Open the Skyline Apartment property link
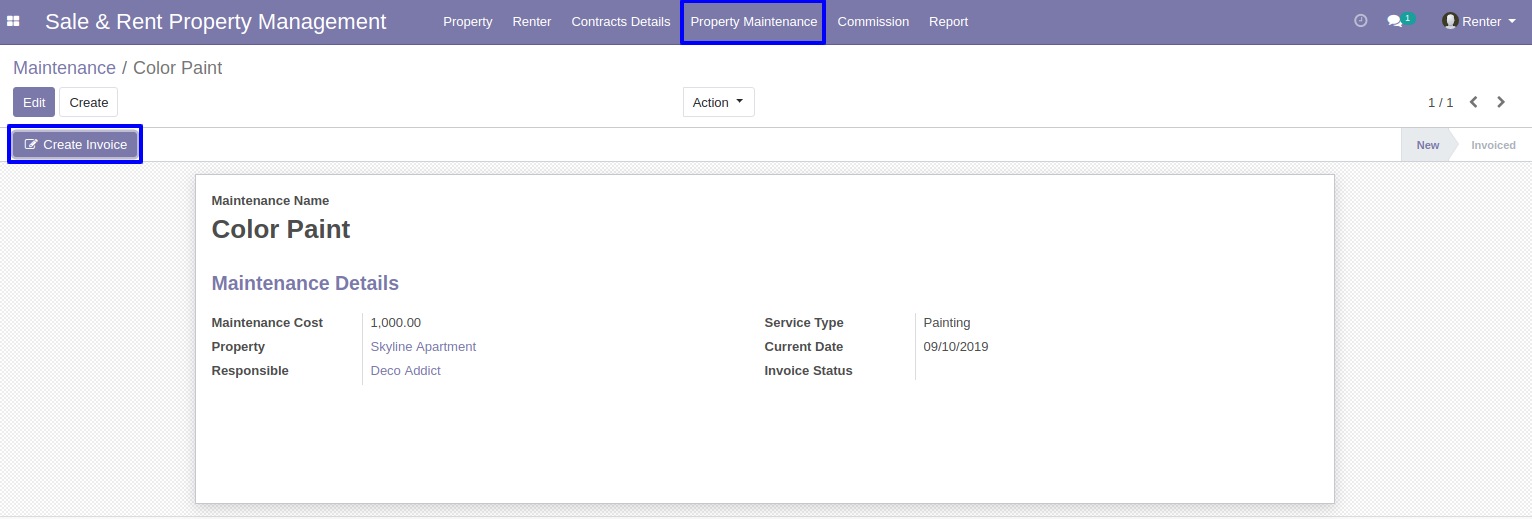This screenshot has width=1532, height=519. [x=423, y=347]
